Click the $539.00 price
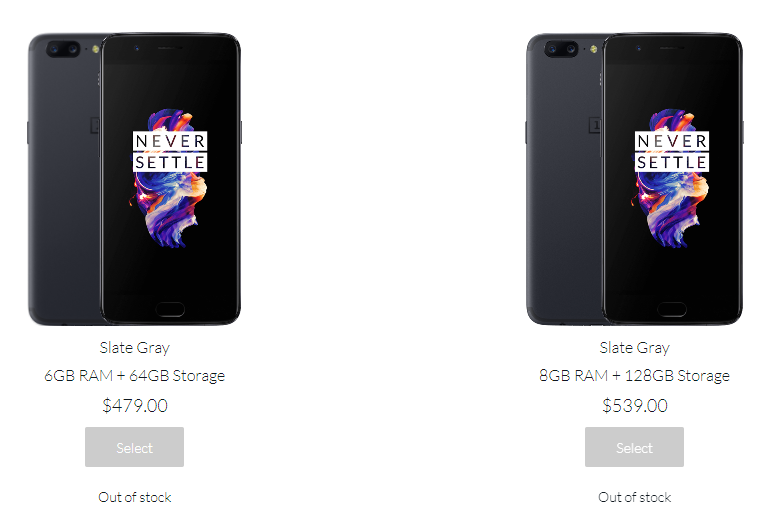Viewport: 780px width, 520px height. 634,406
